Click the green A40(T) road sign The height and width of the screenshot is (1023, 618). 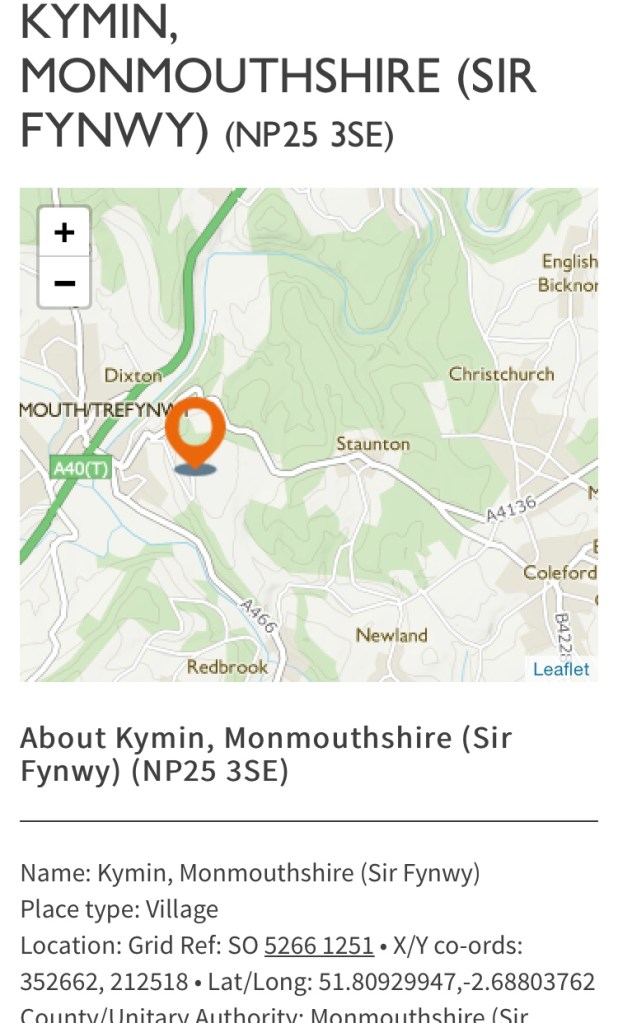pos(81,467)
